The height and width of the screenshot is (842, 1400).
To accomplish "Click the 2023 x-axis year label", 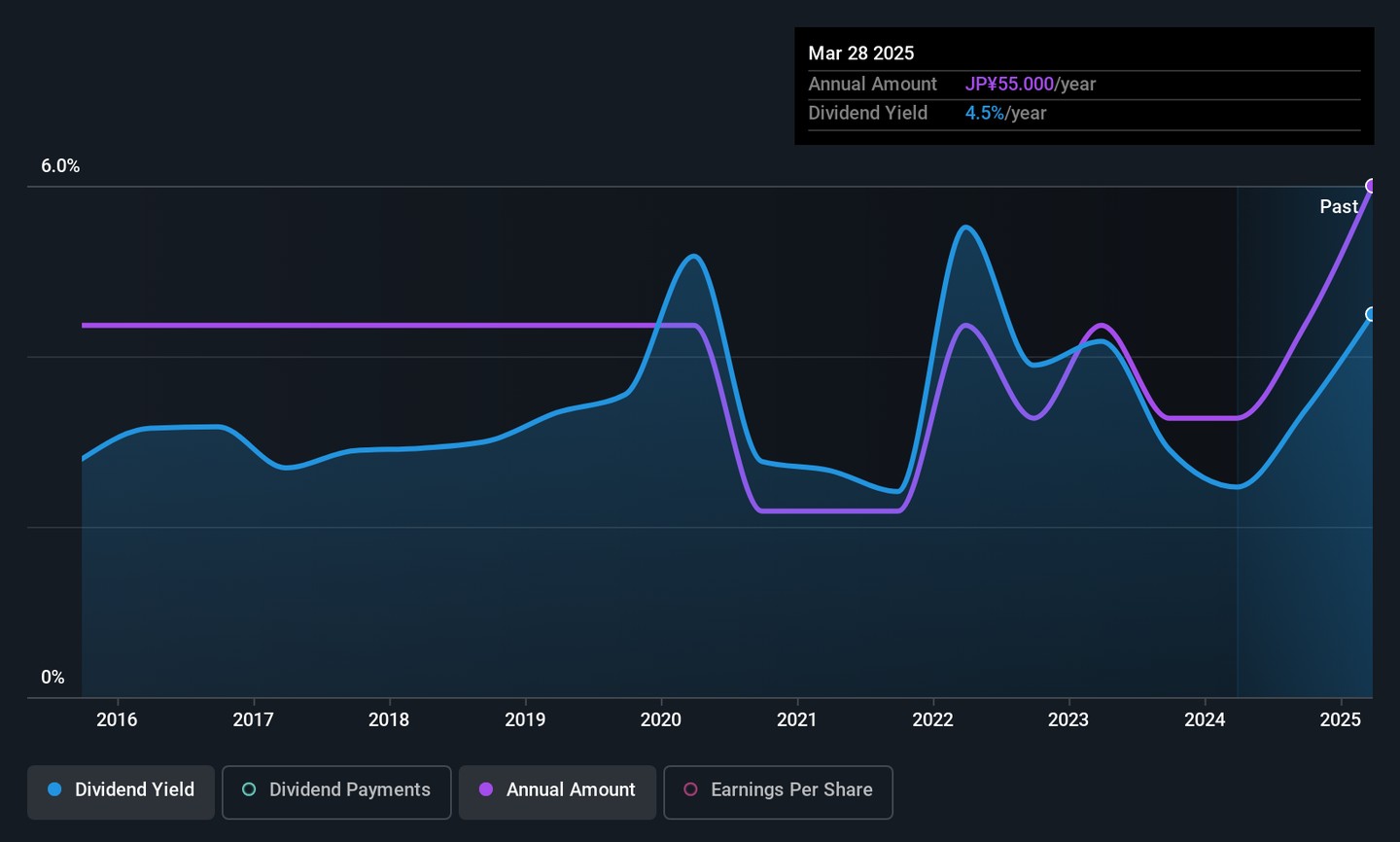I will 1068,719.
